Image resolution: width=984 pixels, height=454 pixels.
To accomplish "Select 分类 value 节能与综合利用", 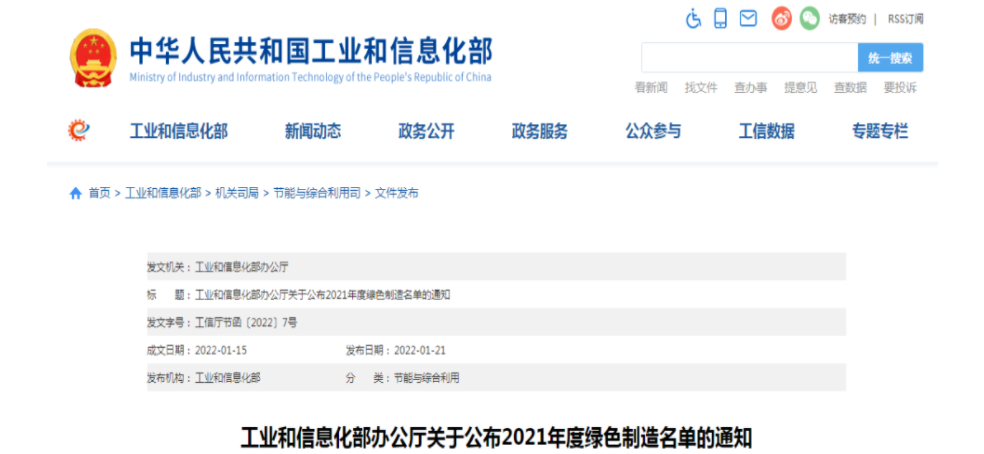I will click(x=427, y=378).
